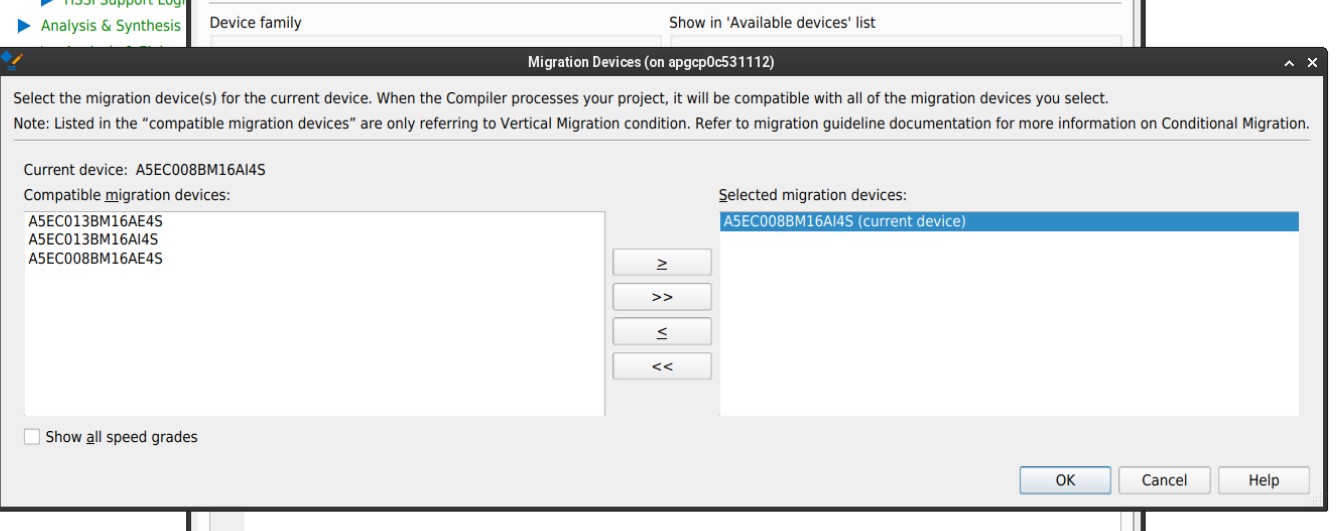Image resolution: width=1338 pixels, height=531 pixels.
Task: Confirm the dialog with OK
Action: click(x=1065, y=481)
